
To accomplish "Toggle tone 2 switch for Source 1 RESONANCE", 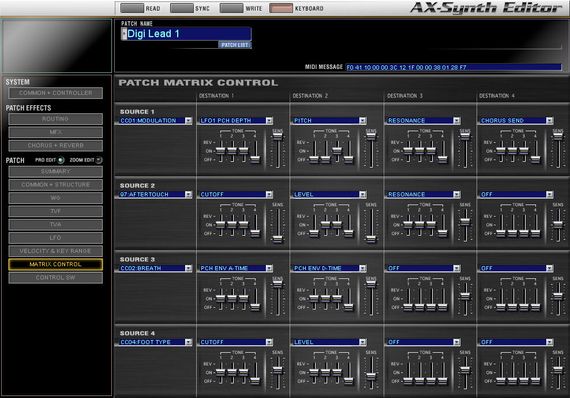I will pyautogui.click(x=420, y=150).
